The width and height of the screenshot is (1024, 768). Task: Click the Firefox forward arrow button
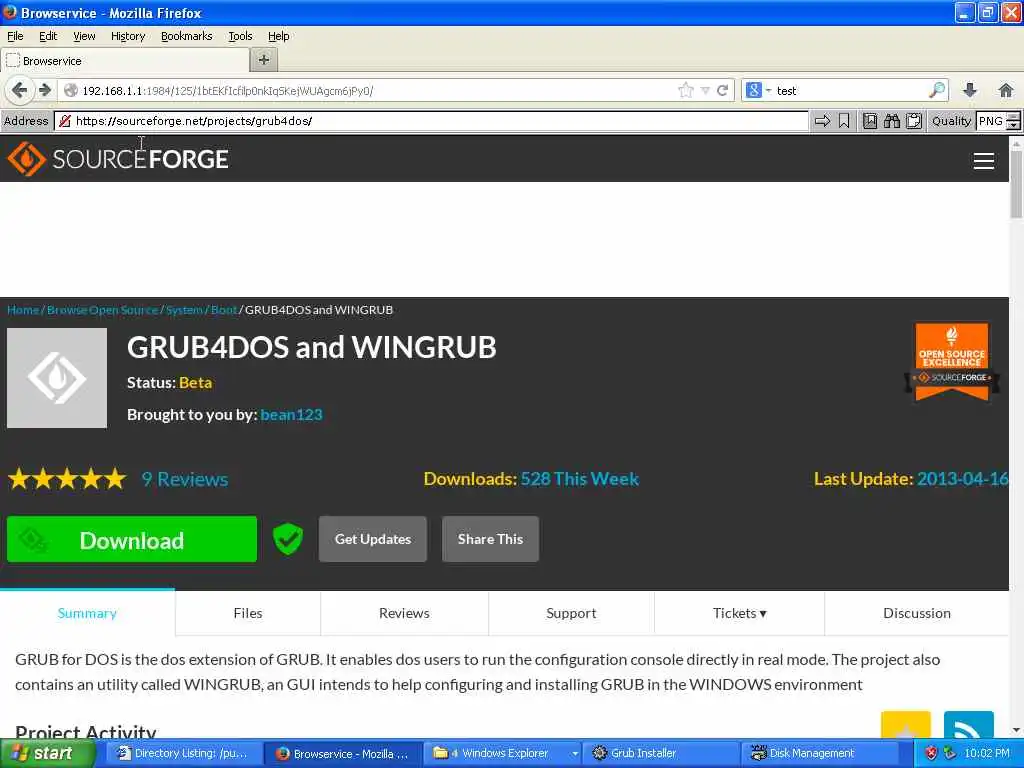point(44,90)
